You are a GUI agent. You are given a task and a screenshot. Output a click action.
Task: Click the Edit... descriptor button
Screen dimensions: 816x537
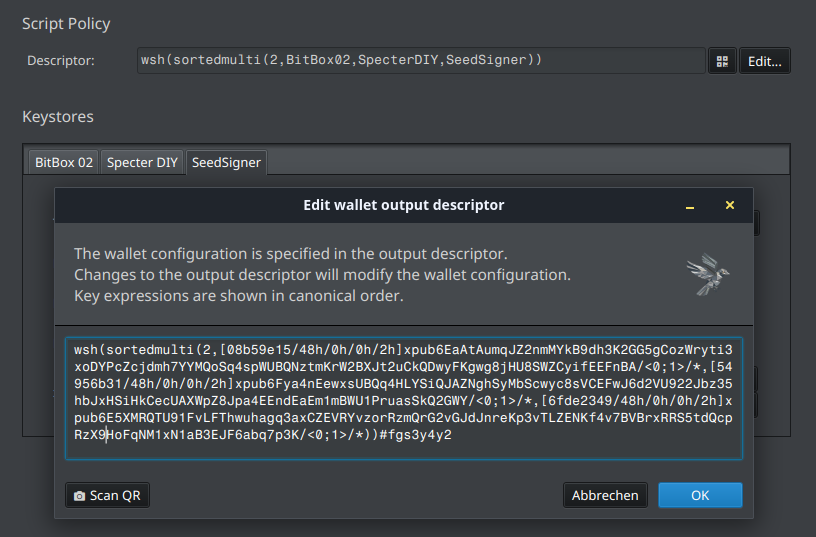pyautogui.click(x=764, y=61)
